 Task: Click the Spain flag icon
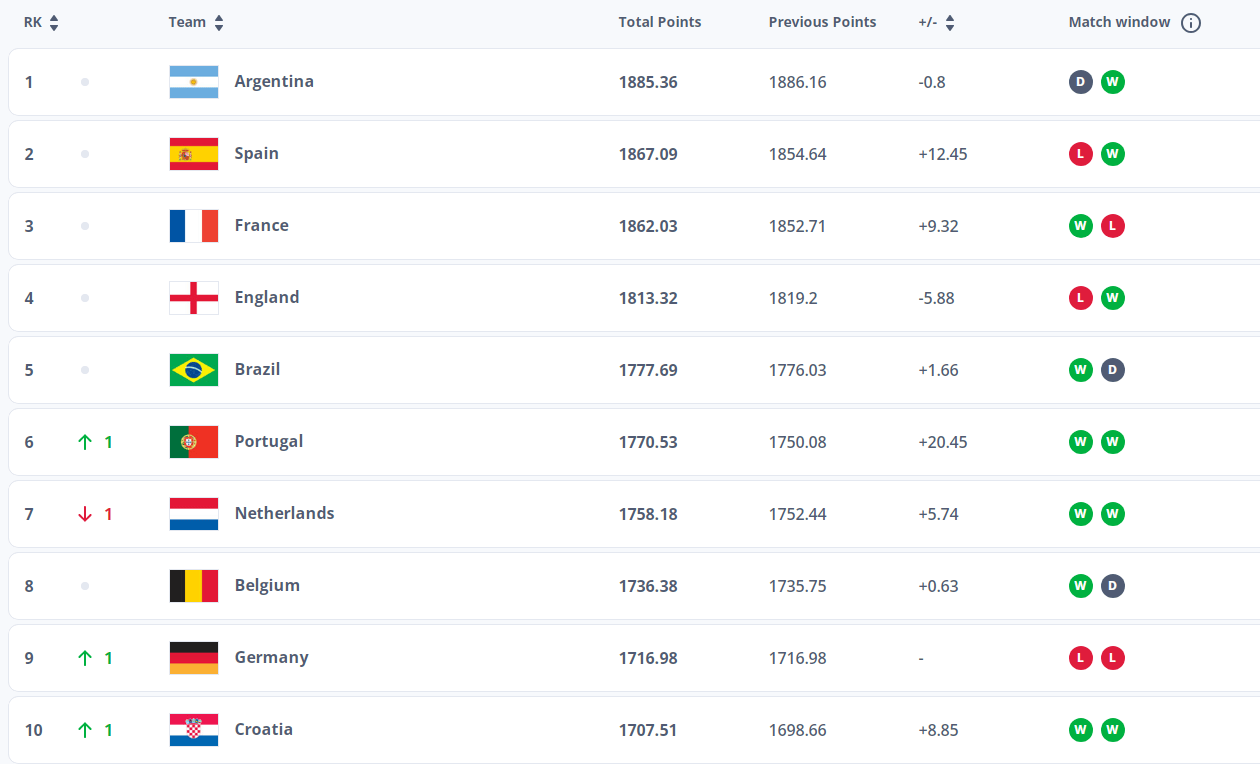coord(194,154)
